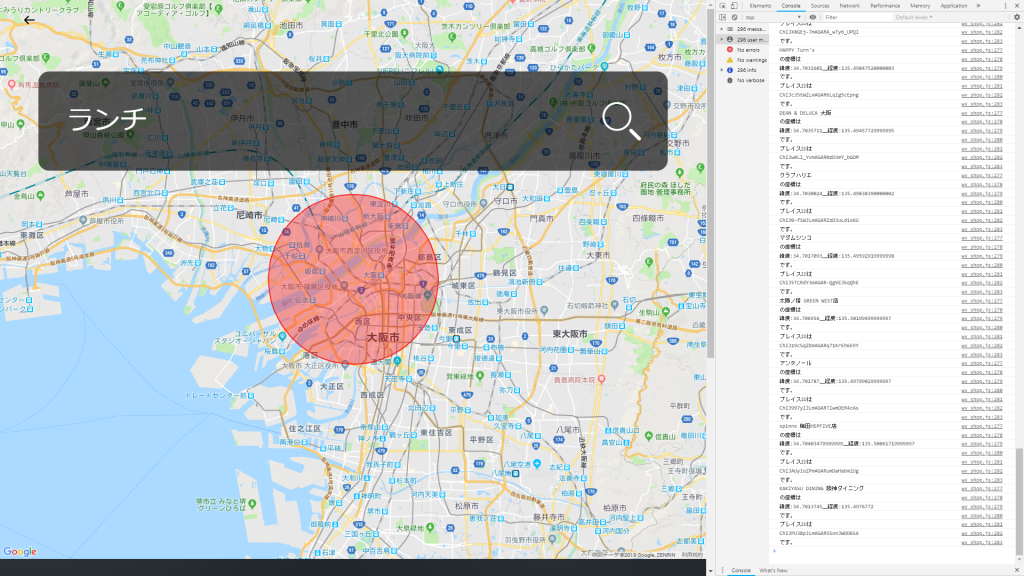The width and height of the screenshot is (1024, 576).
Task: Toggle the device toolbar icon in DevTools
Action: 734,6
